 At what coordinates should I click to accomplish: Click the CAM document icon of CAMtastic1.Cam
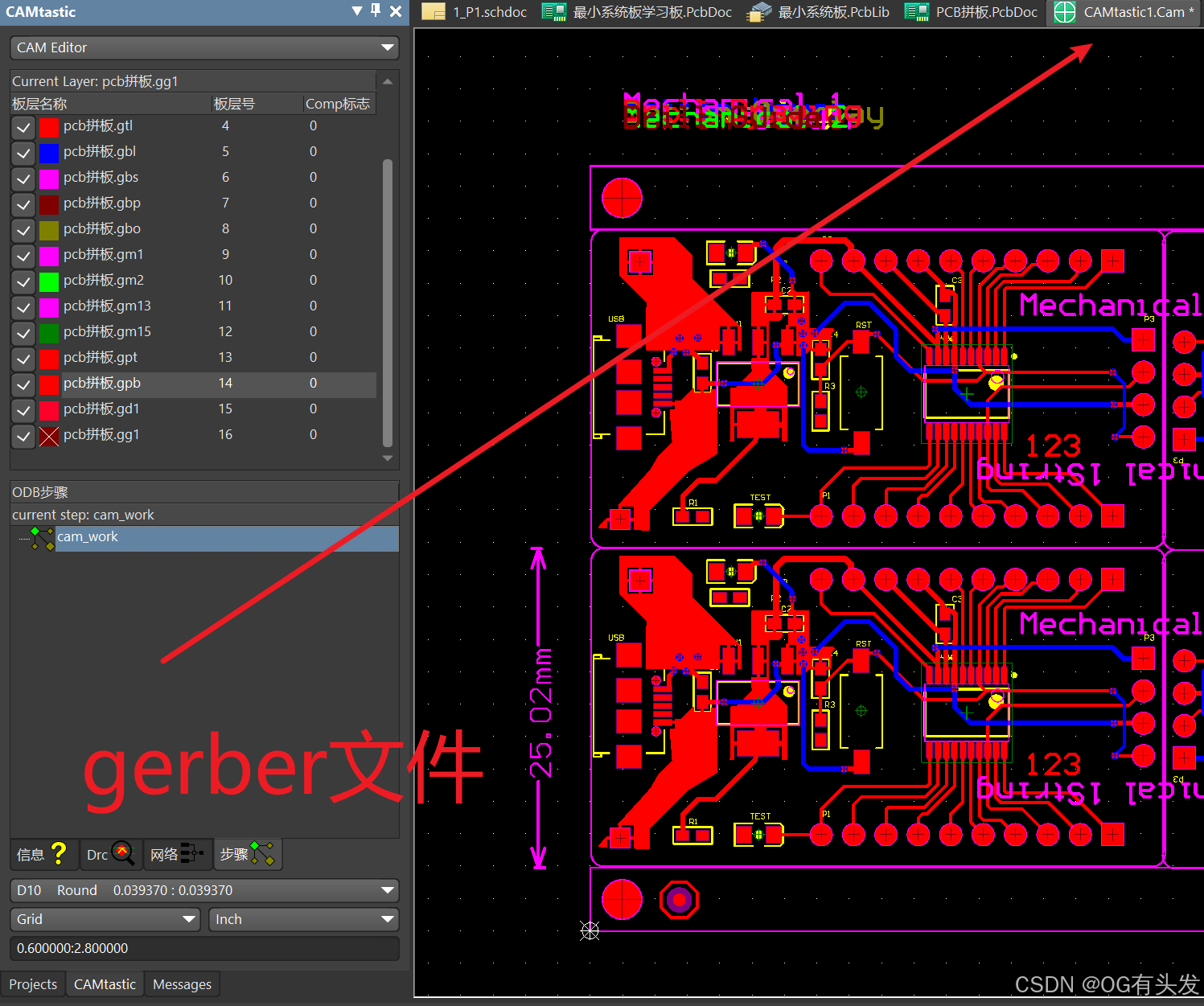1065,12
